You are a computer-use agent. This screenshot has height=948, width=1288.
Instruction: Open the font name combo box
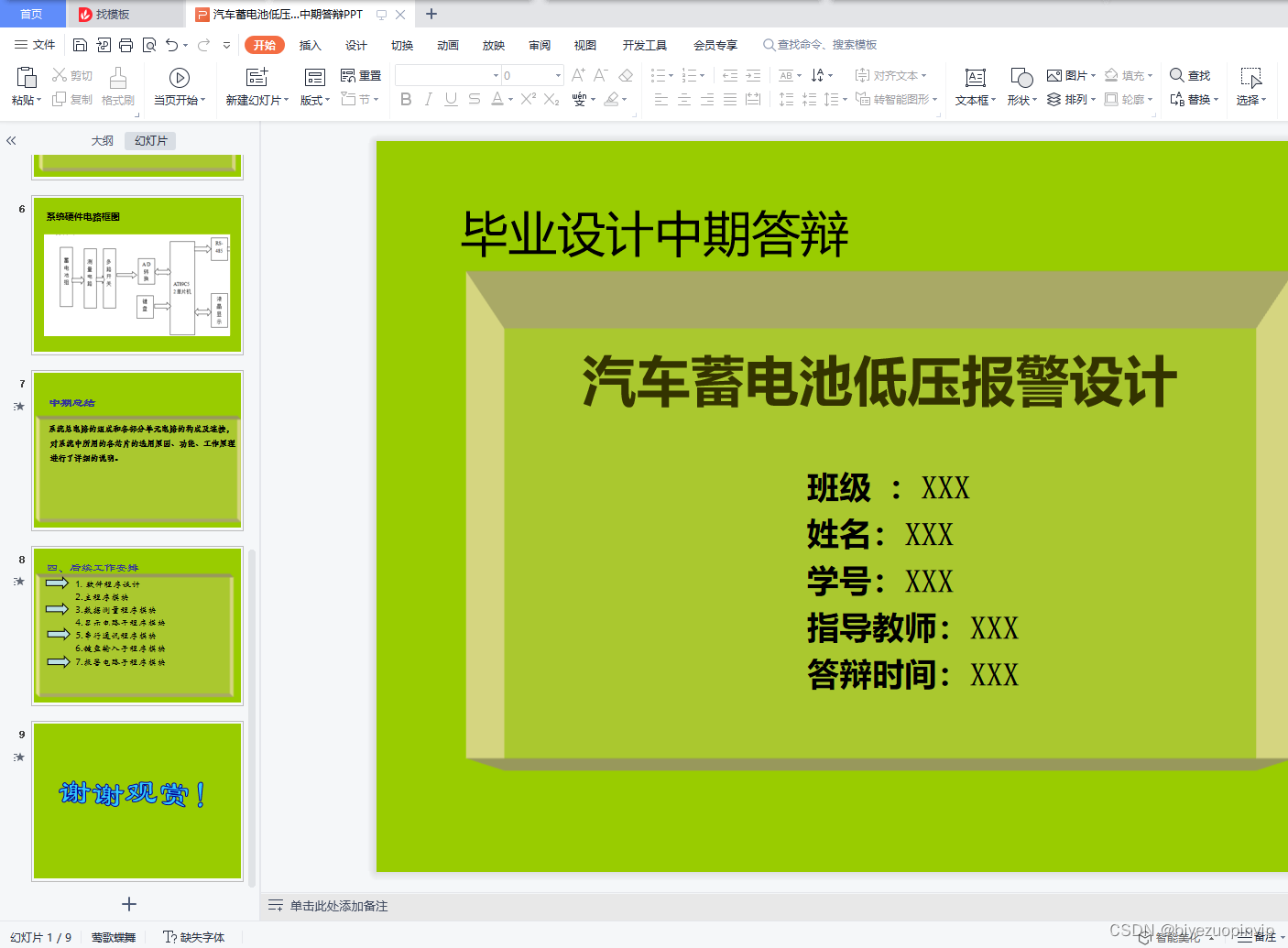click(x=448, y=75)
